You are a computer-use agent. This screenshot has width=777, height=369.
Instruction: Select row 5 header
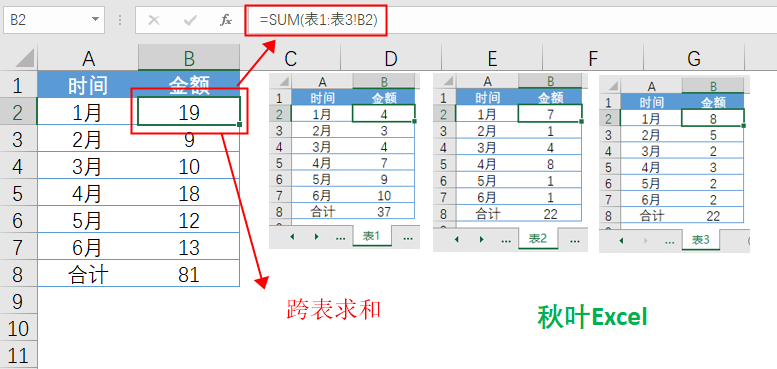click(18, 193)
